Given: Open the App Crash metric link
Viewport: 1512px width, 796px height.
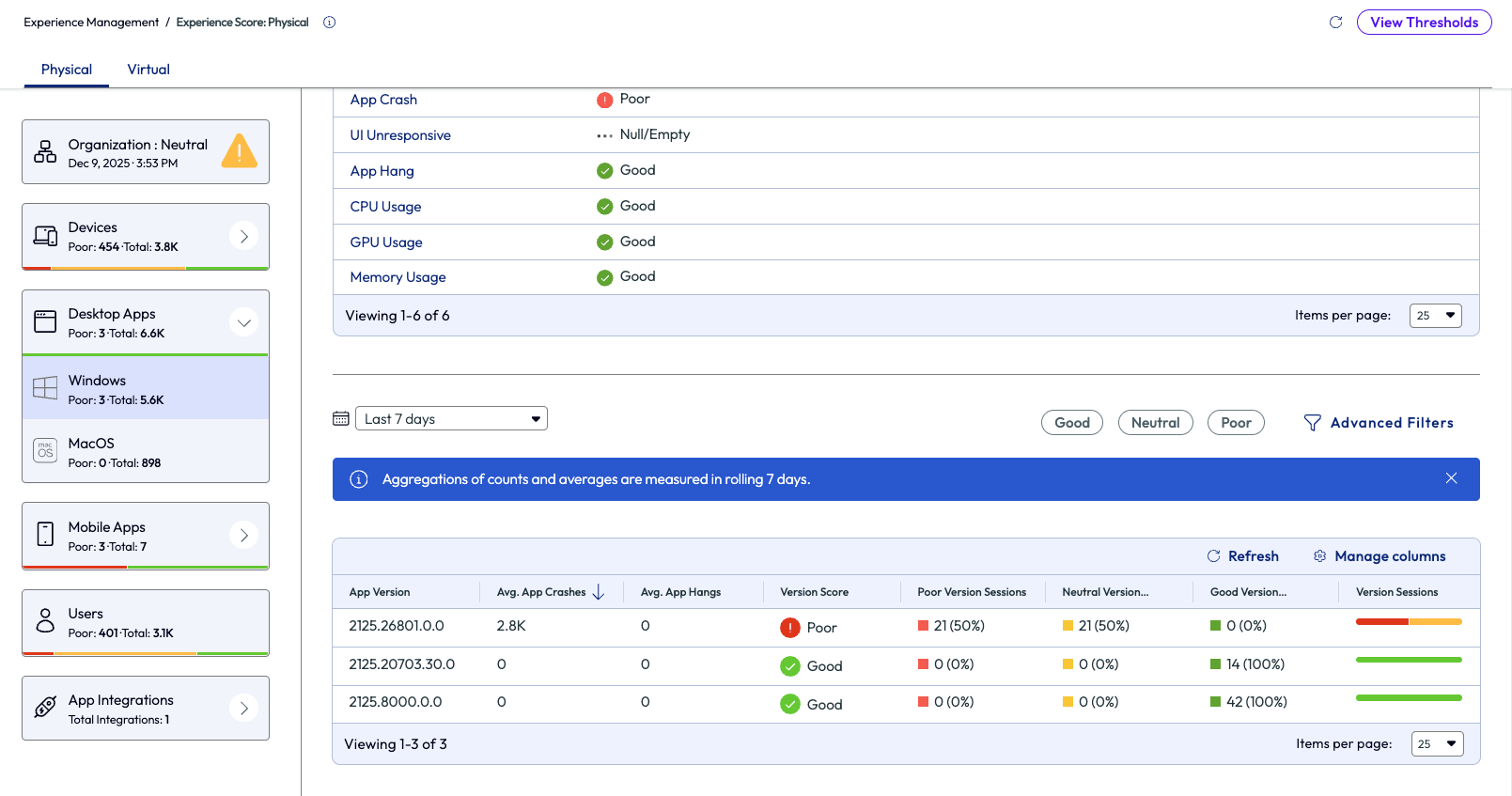Looking at the screenshot, I should coord(383,100).
